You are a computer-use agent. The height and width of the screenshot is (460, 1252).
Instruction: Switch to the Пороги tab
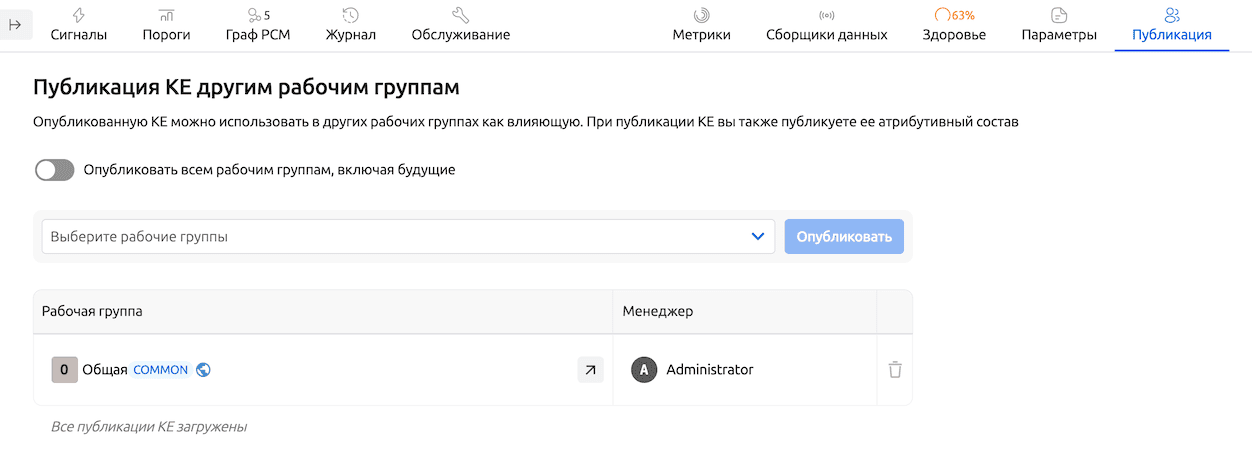point(166,25)
